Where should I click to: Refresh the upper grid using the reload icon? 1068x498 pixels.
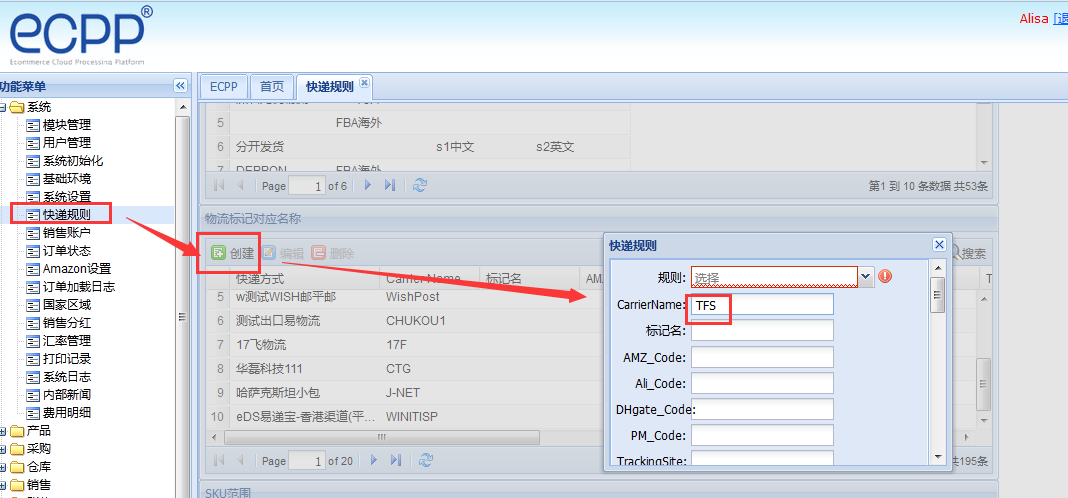420,185
